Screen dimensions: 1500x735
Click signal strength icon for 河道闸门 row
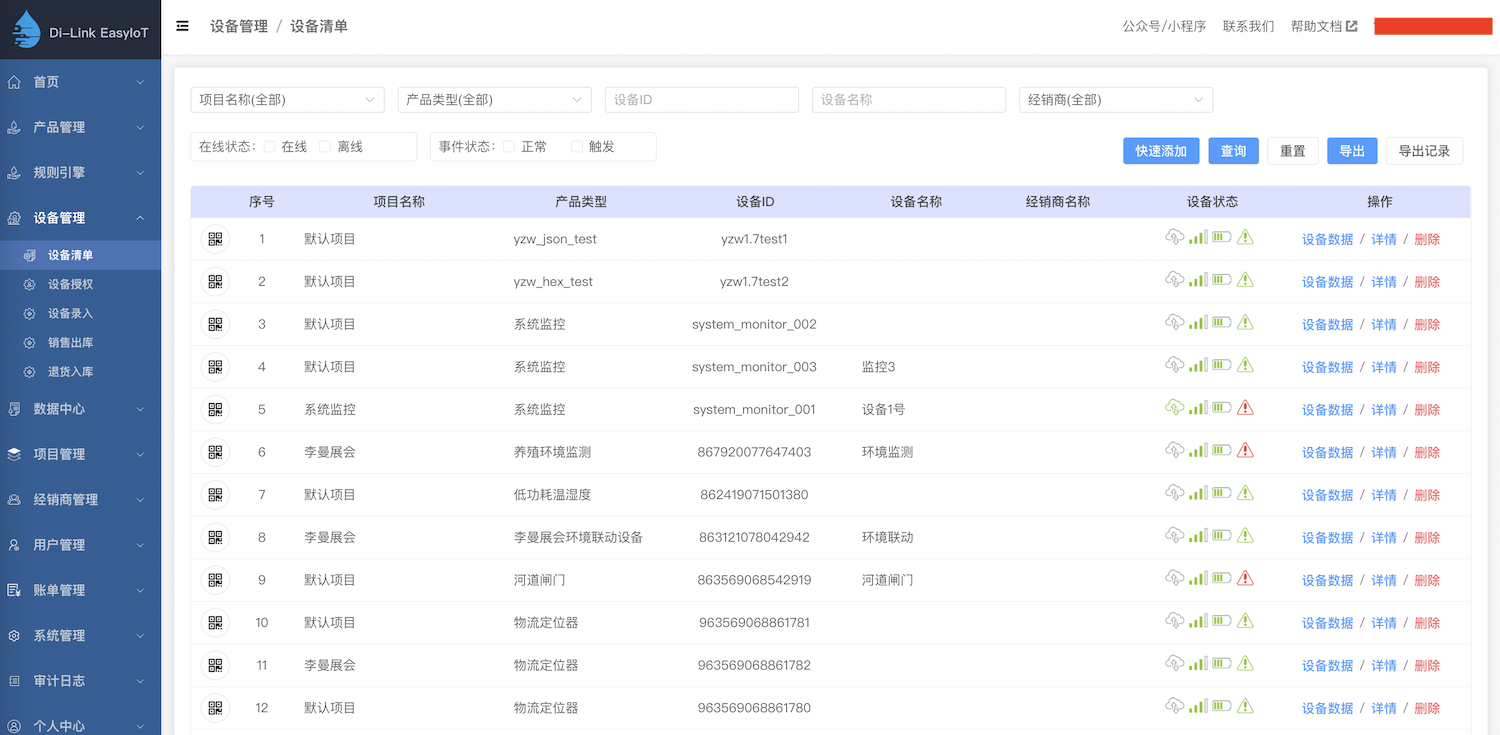coord(1198,578)
